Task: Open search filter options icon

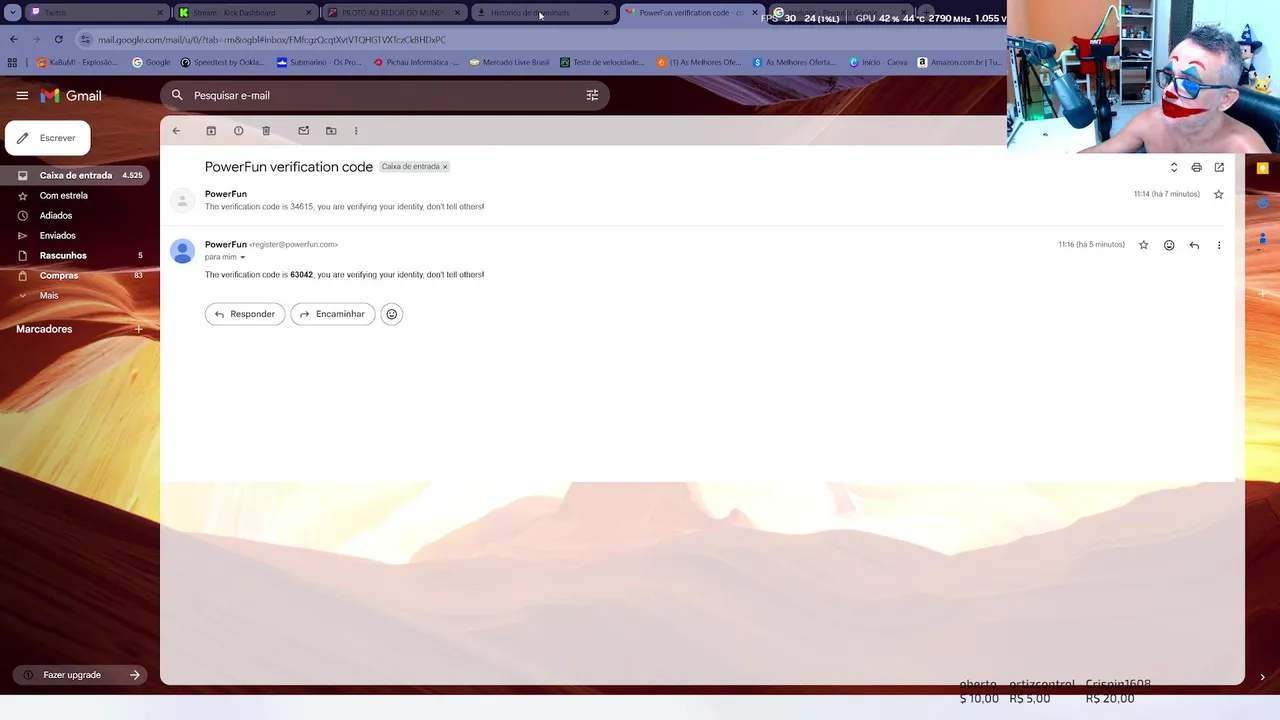Action: tap(592, 95)
